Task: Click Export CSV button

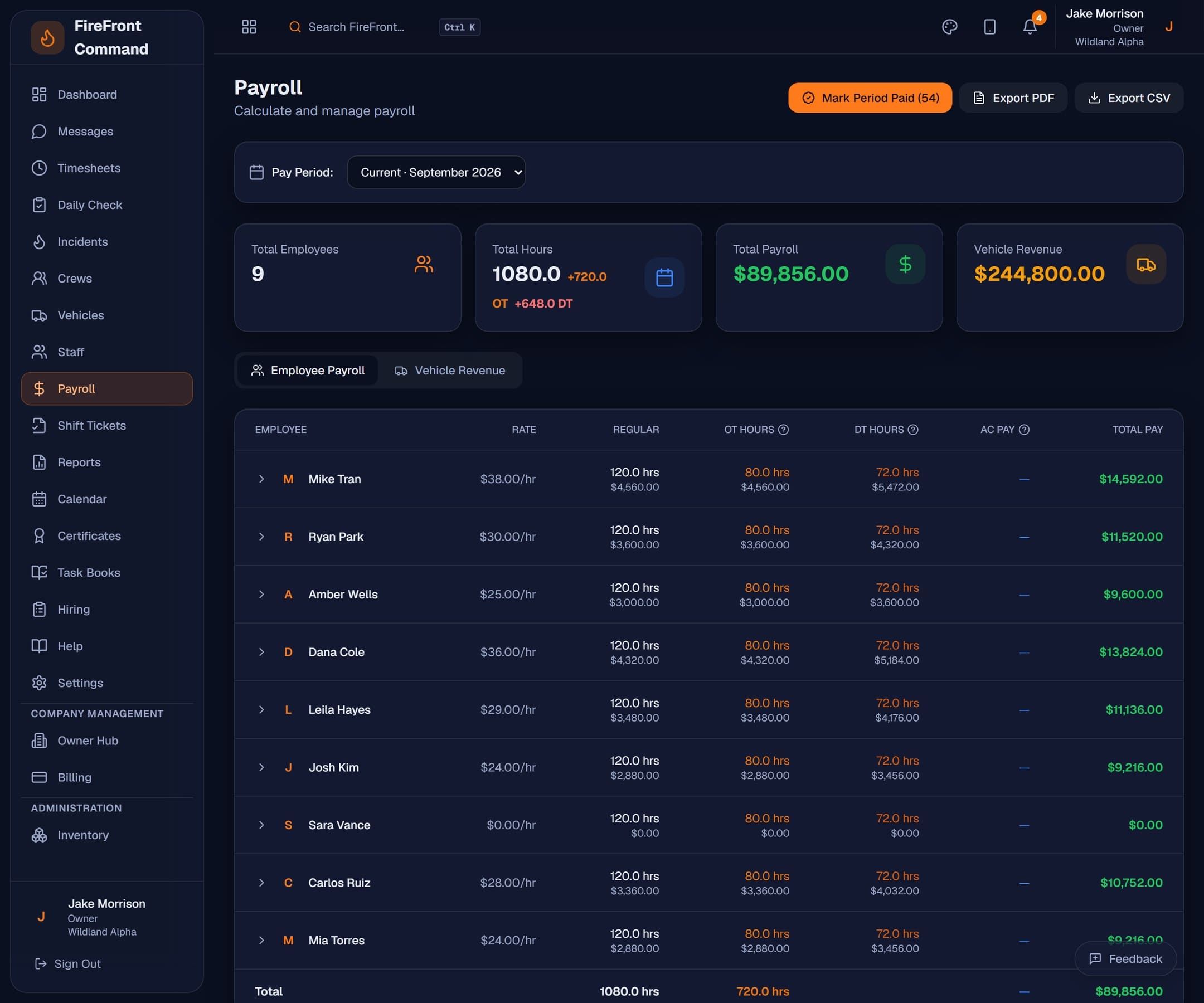Action: point(1128,98)
